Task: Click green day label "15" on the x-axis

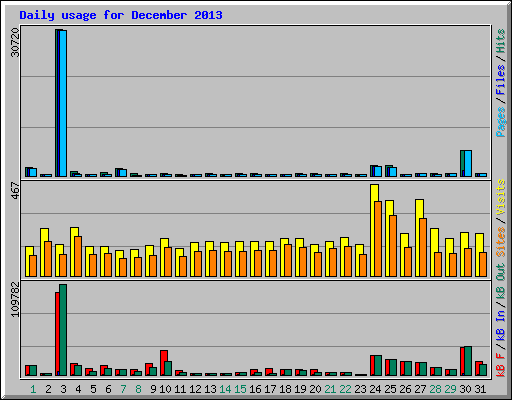Action: tap(240, 389)
